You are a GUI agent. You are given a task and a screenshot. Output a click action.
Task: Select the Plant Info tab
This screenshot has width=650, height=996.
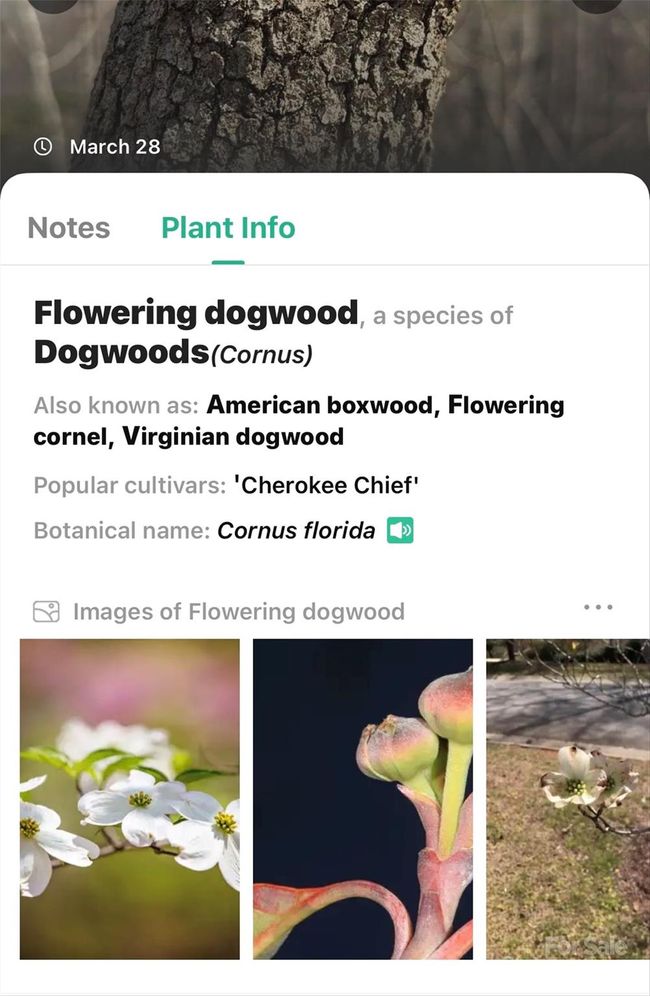point(228,228)
